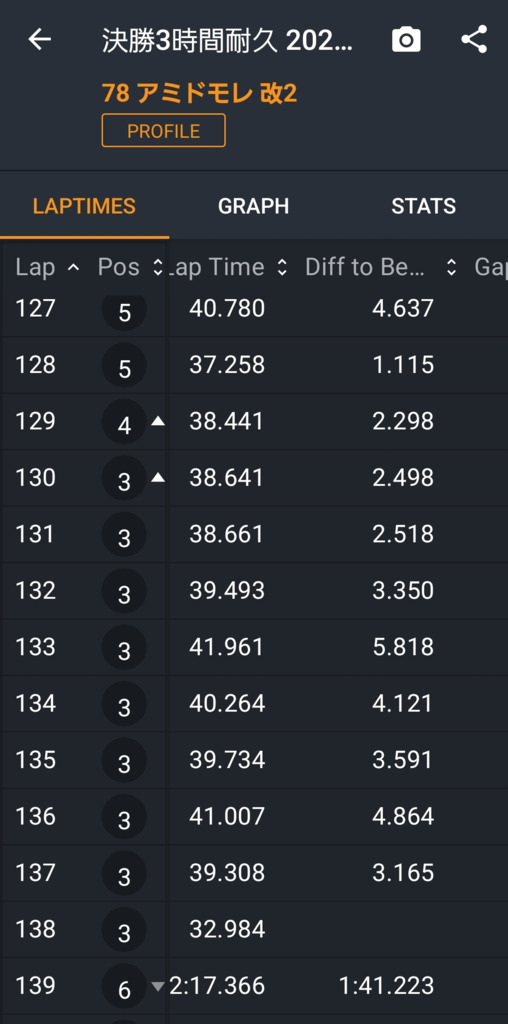Open the camera screenshot icon
Image resolution: width=508 pixels, height=1024 pixels.
406,40
